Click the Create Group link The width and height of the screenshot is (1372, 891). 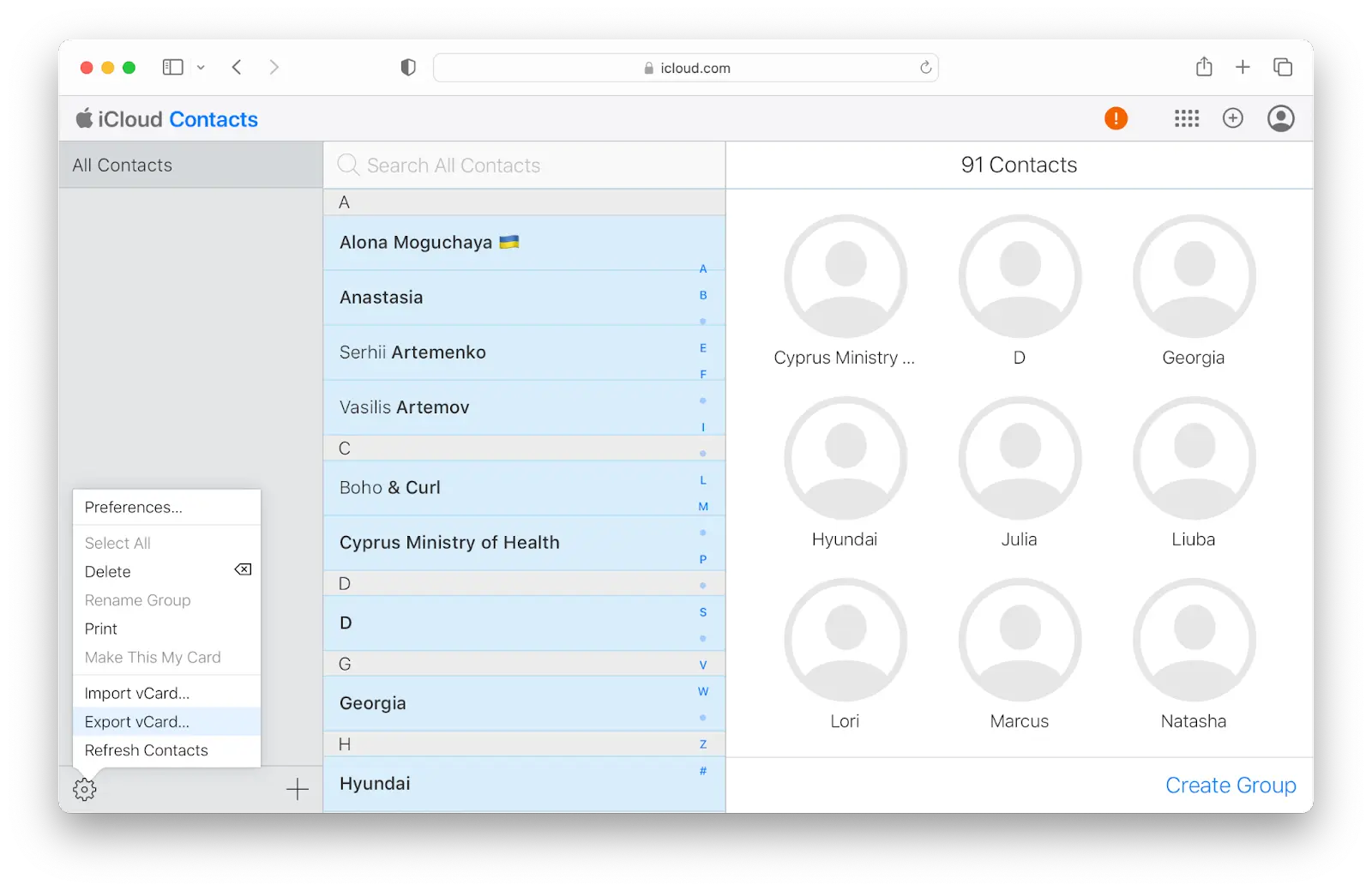pos(1231,785)
